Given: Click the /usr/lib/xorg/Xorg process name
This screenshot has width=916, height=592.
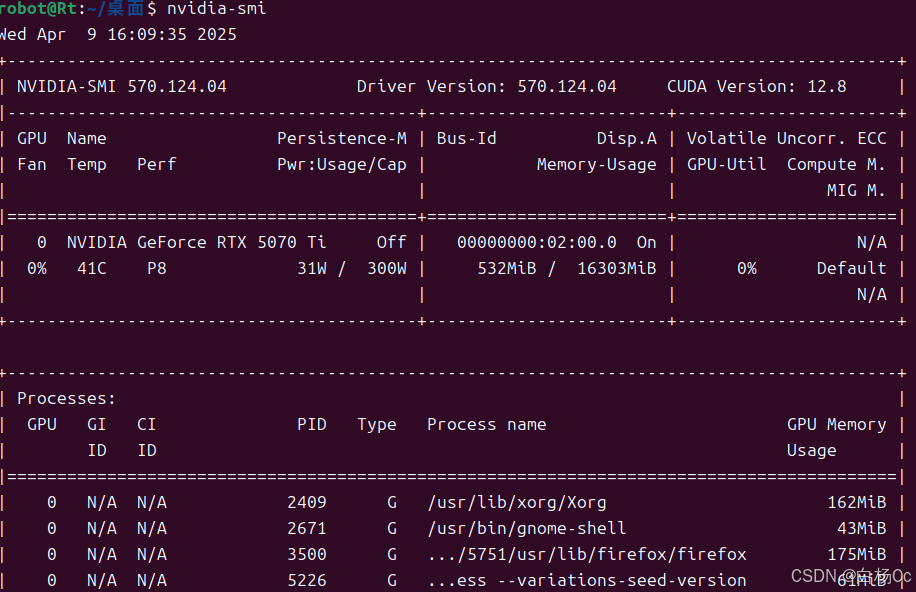Looking at the screenshot, I should tap(517, 503).
